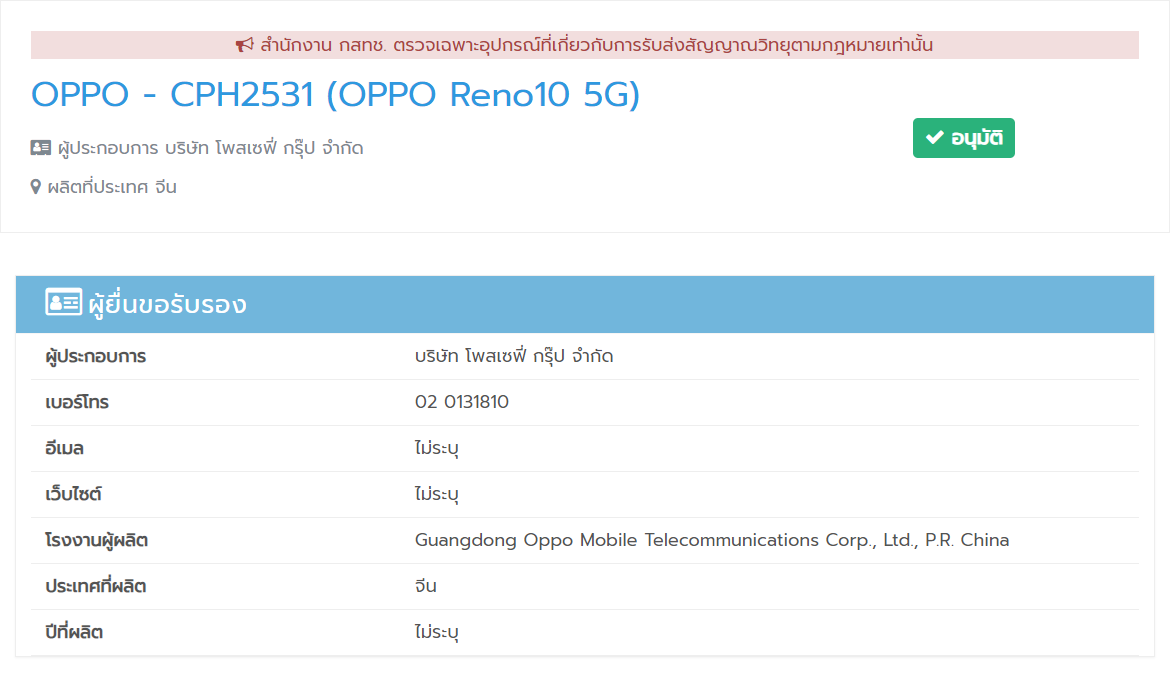The image size is (1170, 676).
Task: Select the โรงงานผู้ผลิต row label
Action: click(97, 540)
